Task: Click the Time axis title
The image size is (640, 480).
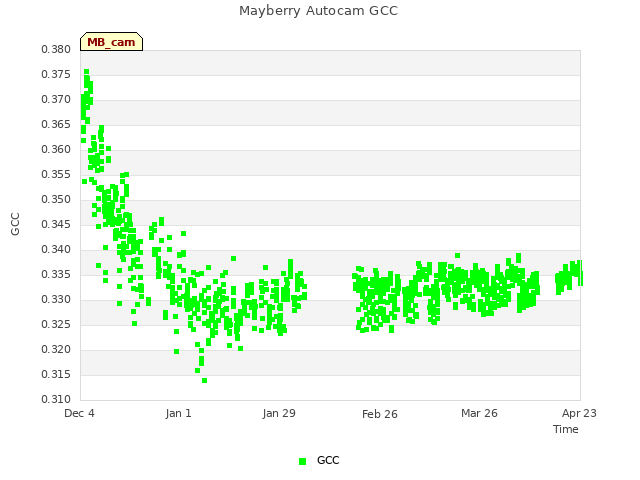Action: tap(566, 429)
